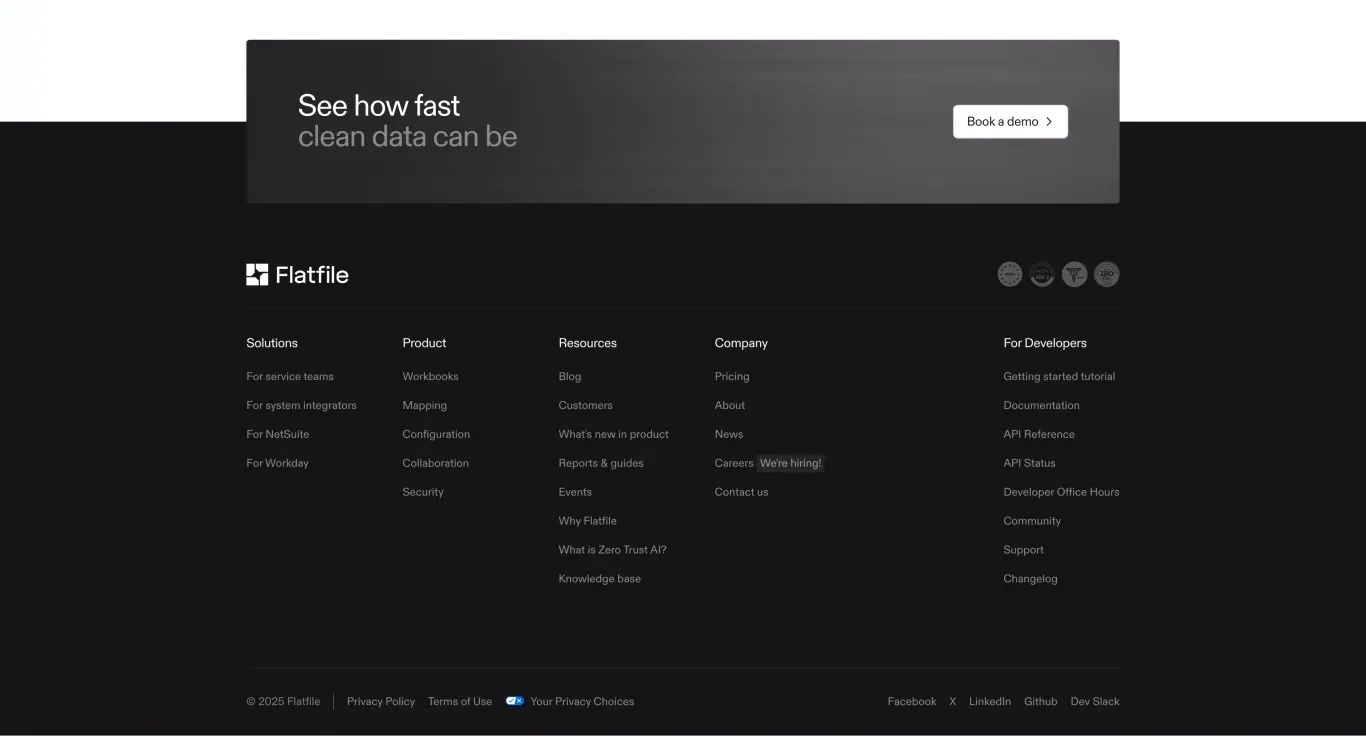Open What's new in product
This screenshot has height=736, width=1366.
pos(613,435)
